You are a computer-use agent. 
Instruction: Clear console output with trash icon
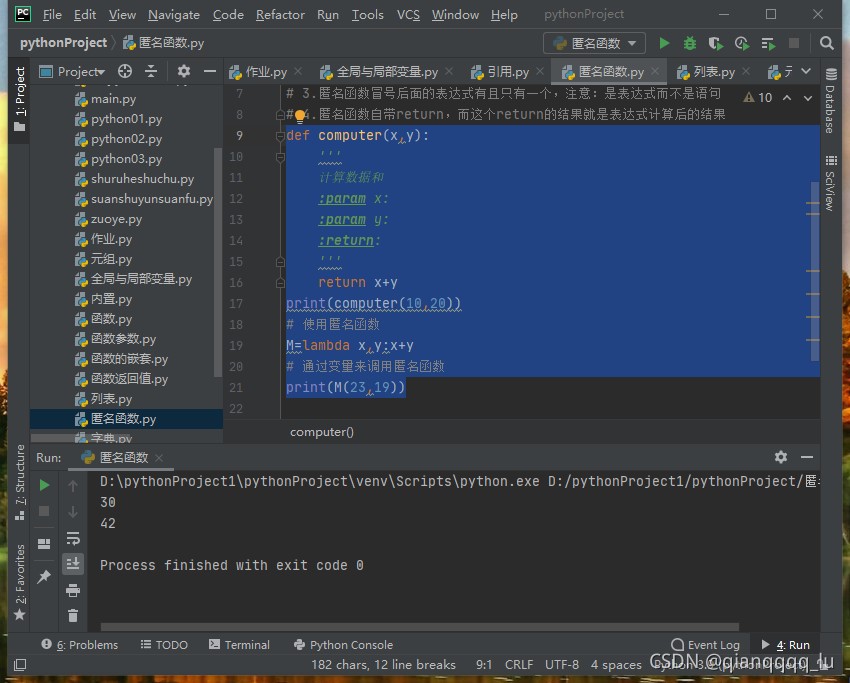73,616
